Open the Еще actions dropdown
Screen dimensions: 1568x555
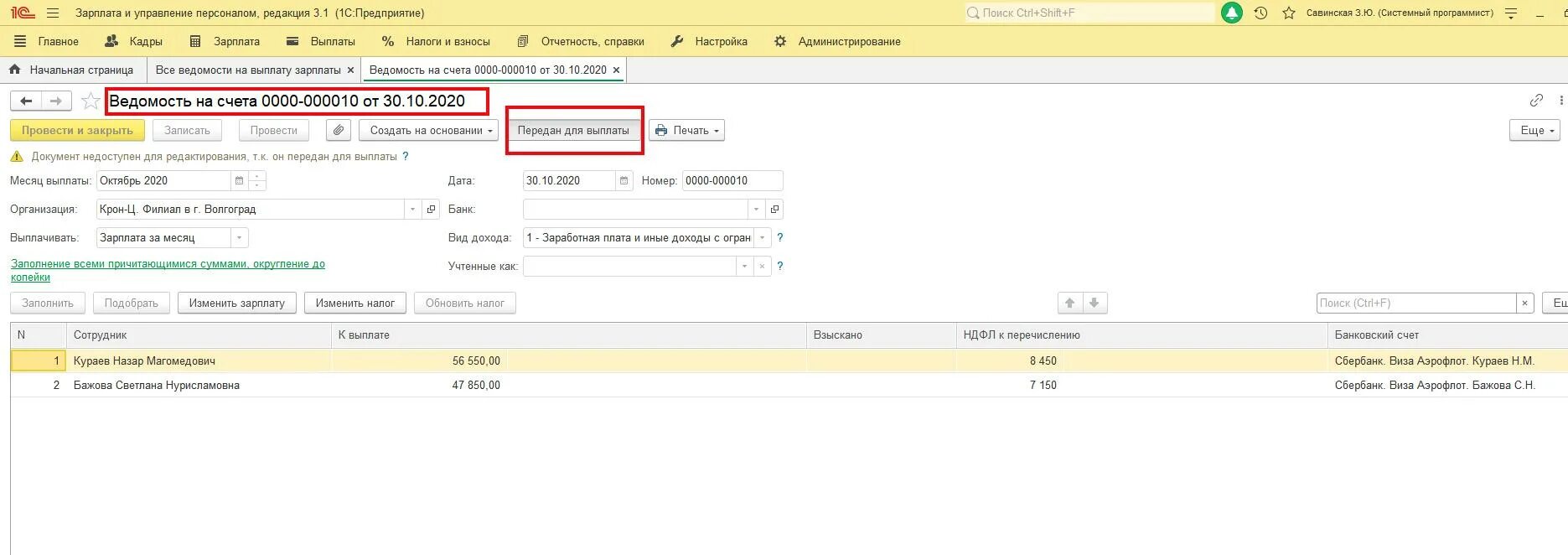click(x=1535, y=130)
